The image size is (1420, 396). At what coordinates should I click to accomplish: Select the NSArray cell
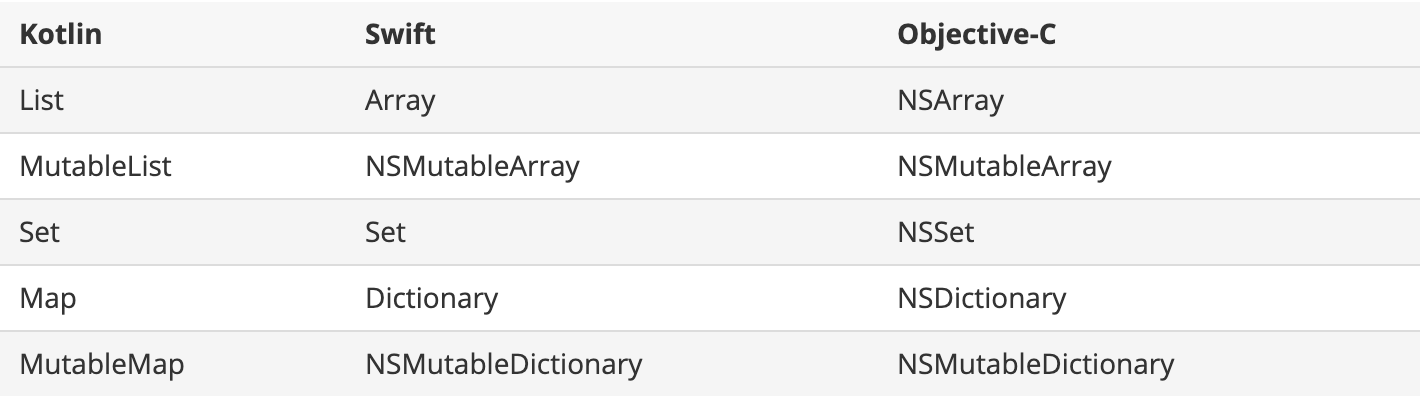950,101
